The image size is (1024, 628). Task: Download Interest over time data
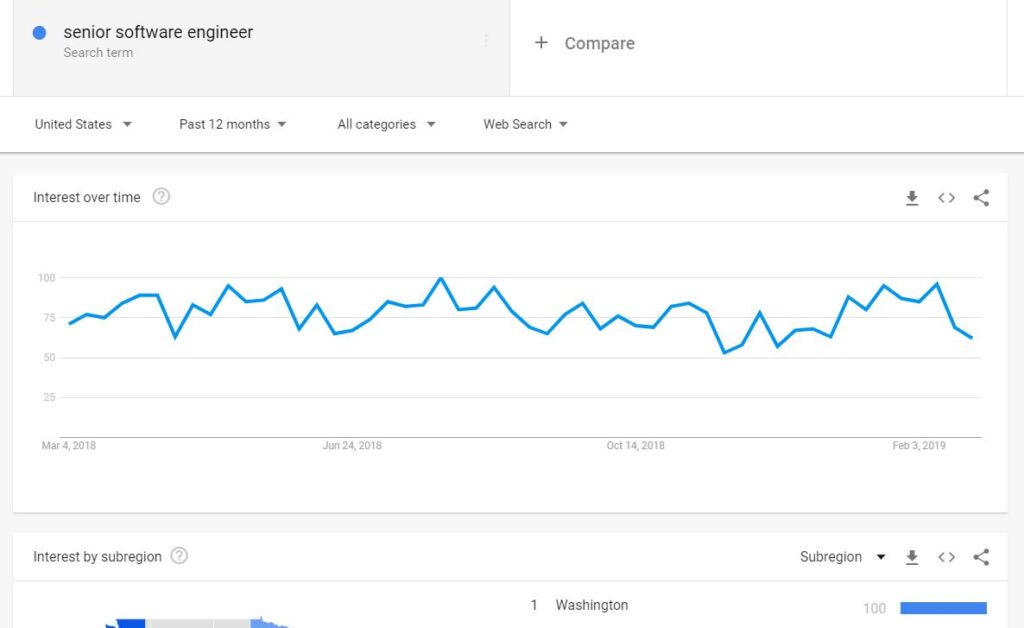(912, 198)
